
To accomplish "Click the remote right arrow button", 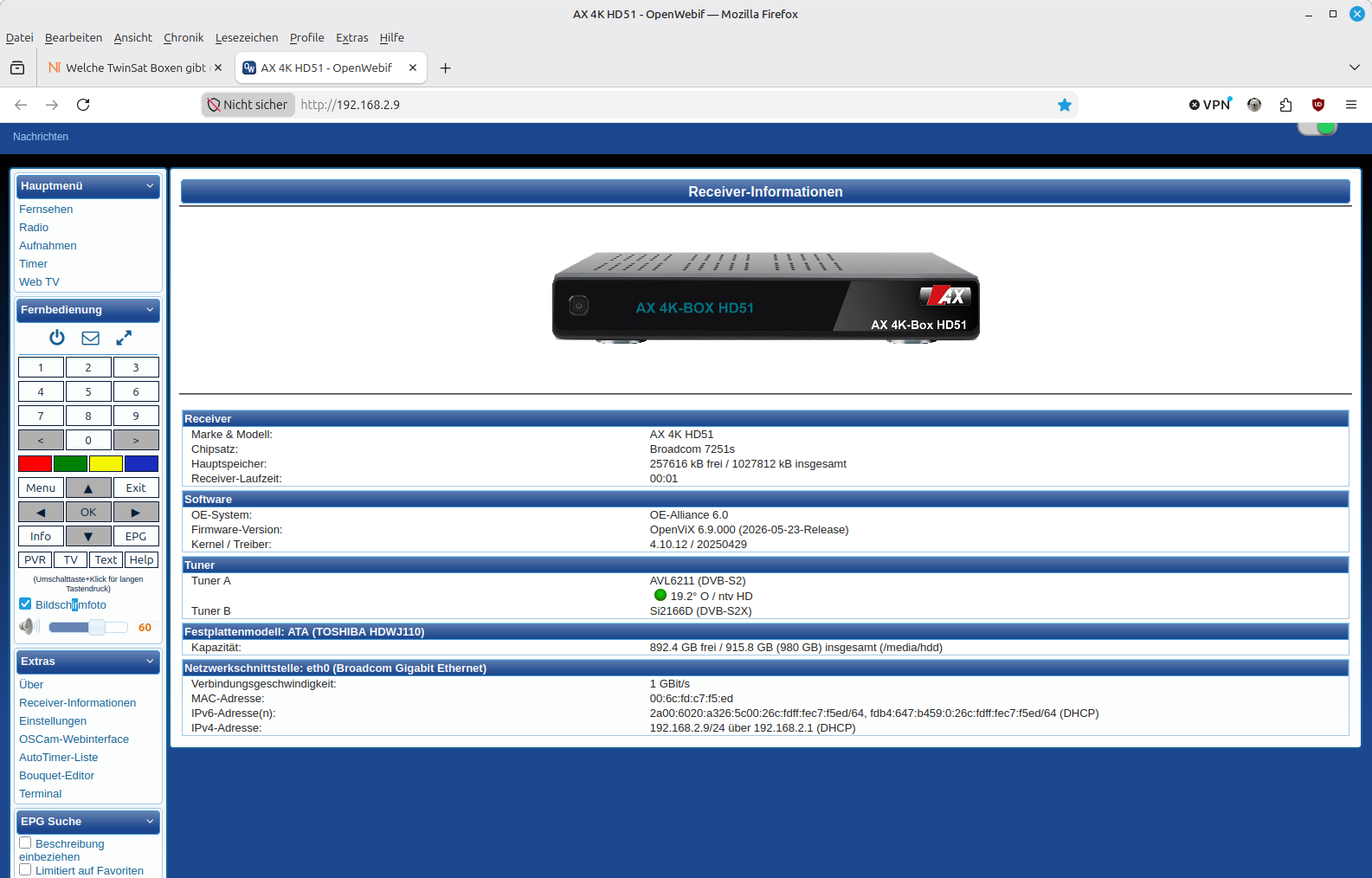I will tap(136, 513).
